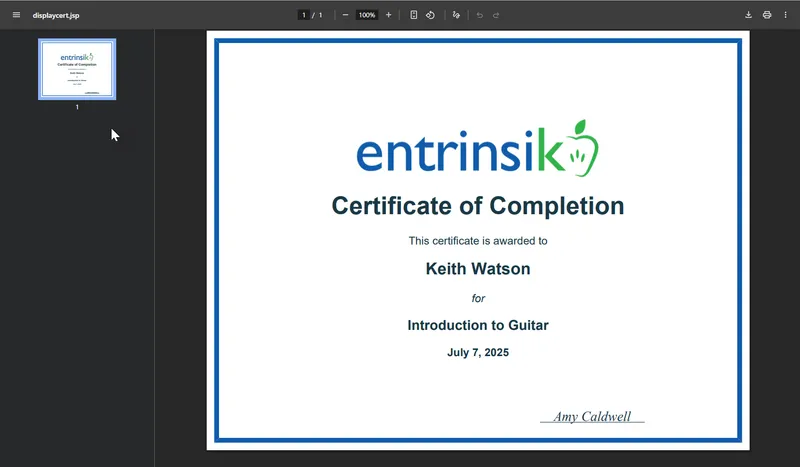The width and height of the screenshot is (800, 467).
Task: Click the italic 'for' text
Action: click(478, 298)
